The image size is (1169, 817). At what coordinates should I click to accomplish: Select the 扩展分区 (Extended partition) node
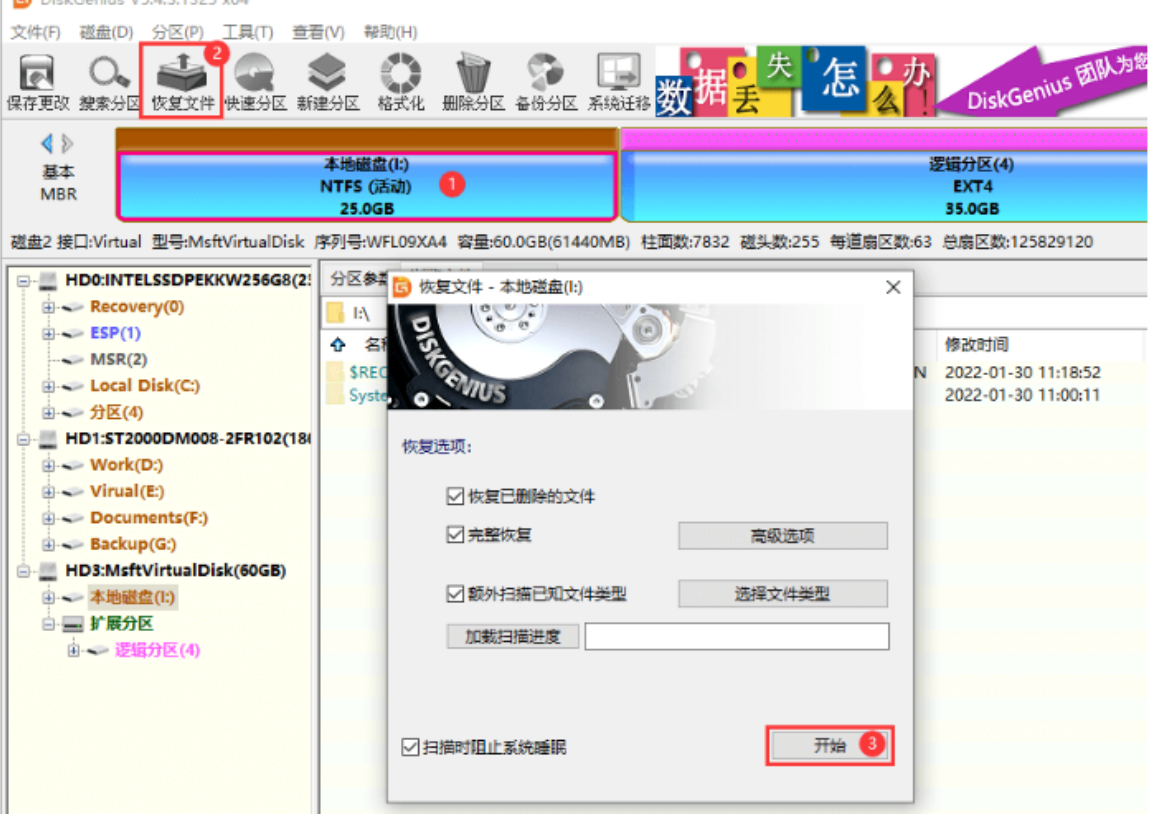click(x=122, y=623)
